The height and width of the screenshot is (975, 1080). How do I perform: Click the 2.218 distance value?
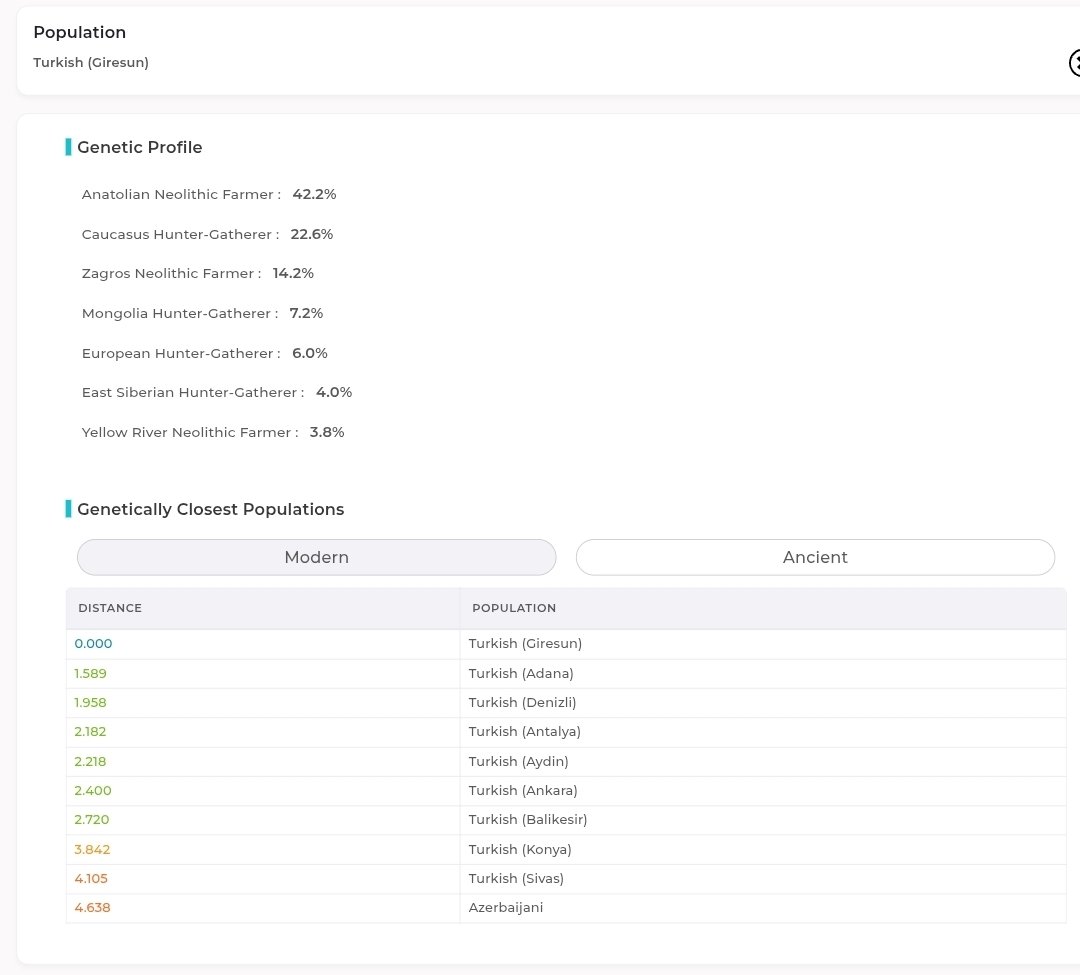coord(90,762)
